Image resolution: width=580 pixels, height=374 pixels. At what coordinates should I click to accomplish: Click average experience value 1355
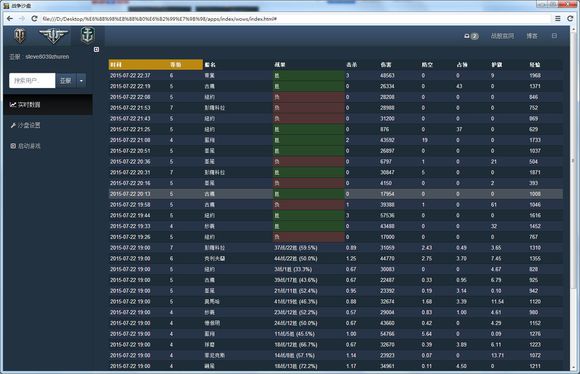click(535, 258)
